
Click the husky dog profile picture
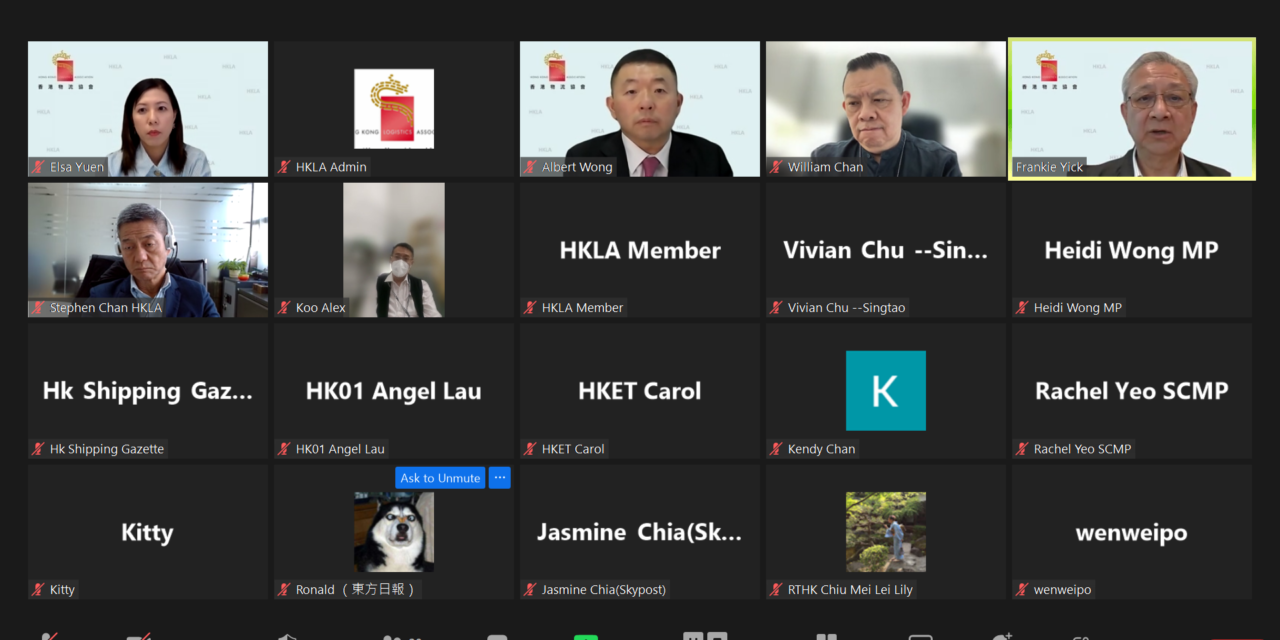[393, 531]
